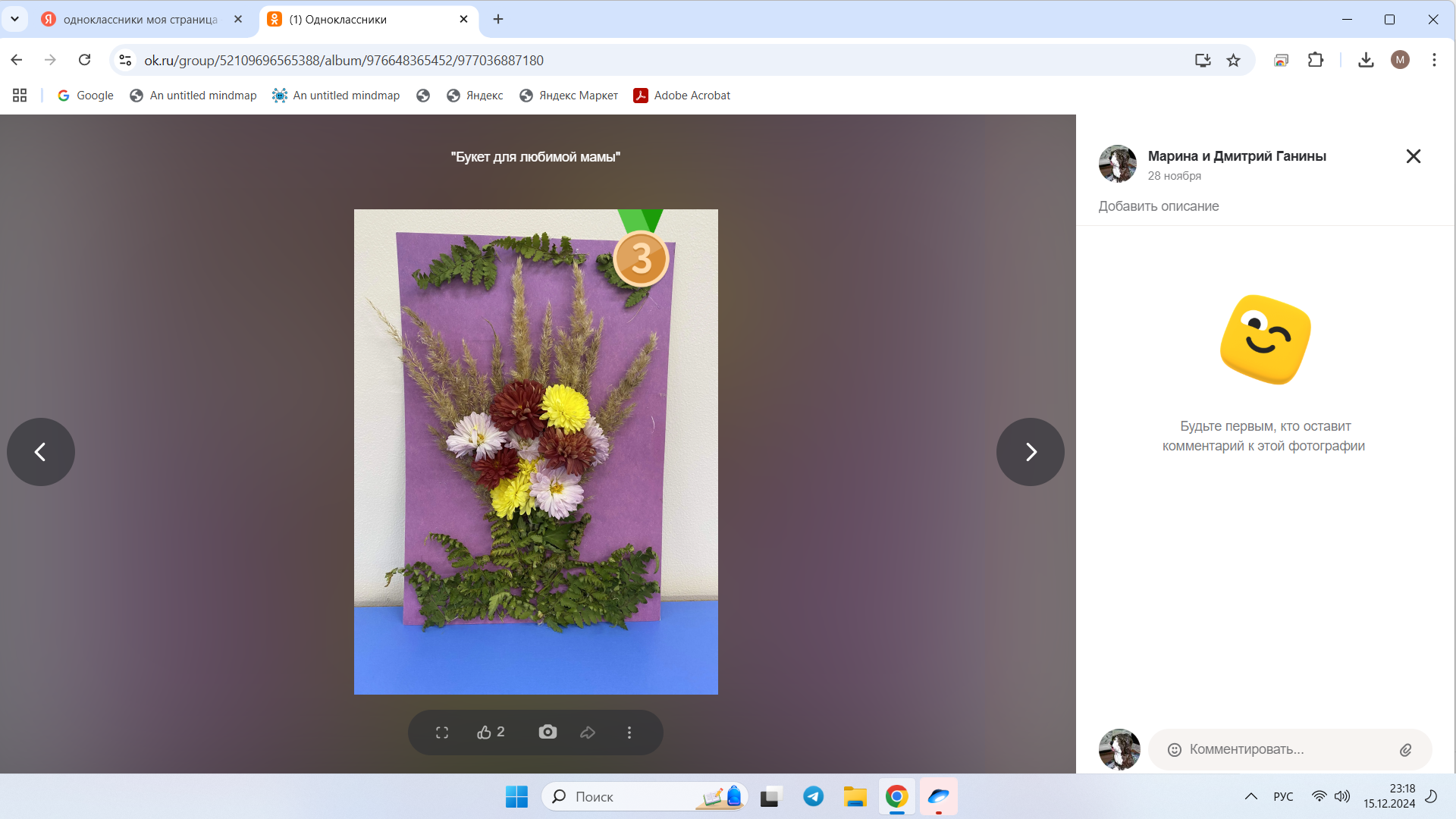
Task: Go back in browser history
Action: click(x=17, y=60)
